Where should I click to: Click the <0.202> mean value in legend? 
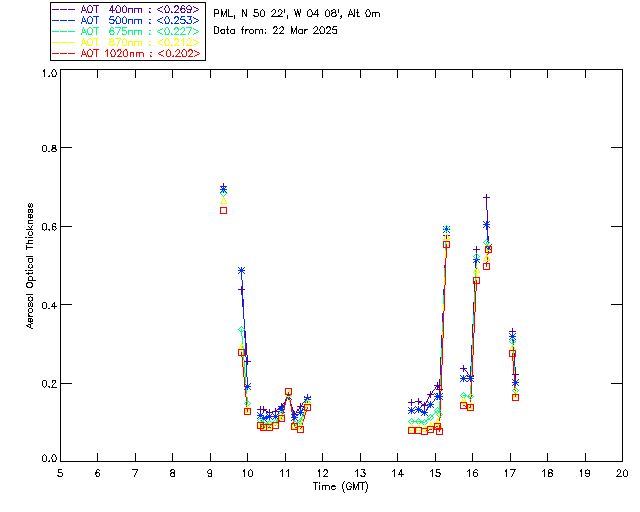point(178,53)
